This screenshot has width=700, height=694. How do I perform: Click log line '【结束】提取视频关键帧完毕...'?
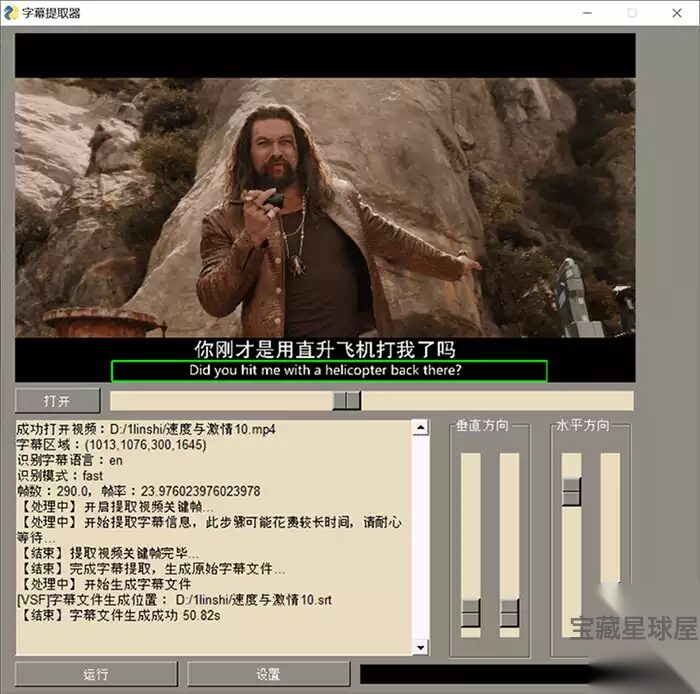(x=108, y=553)
